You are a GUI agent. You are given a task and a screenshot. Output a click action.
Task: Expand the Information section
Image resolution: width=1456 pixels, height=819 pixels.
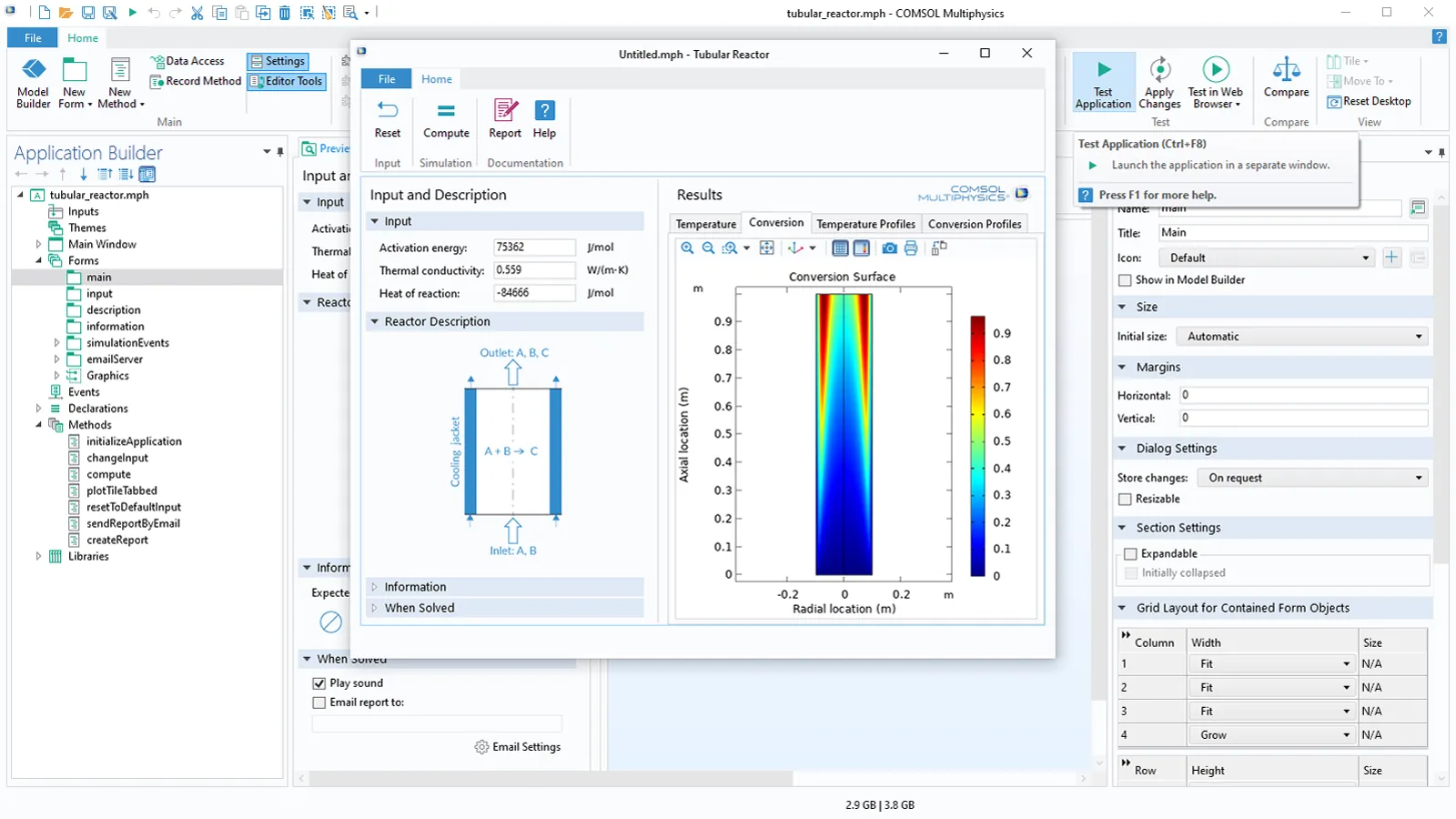pos(415,587)
